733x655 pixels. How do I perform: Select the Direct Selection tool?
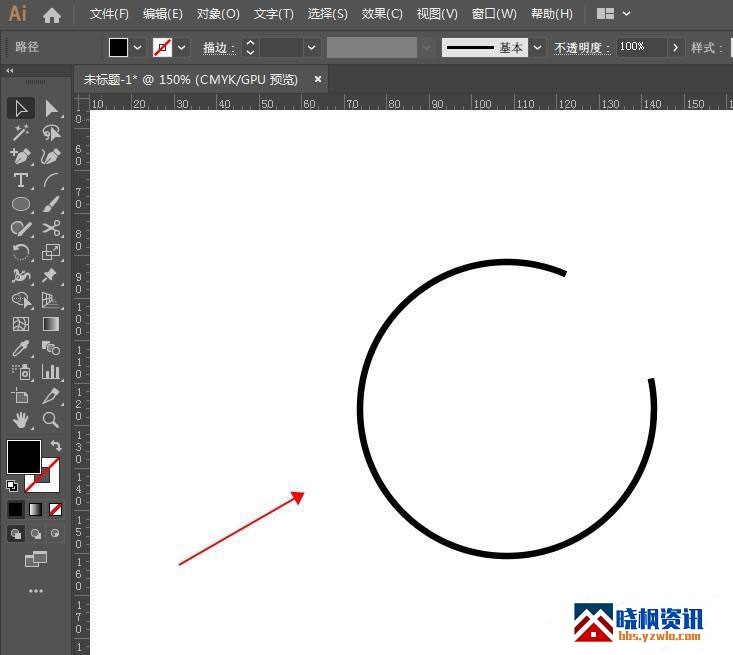(x=51, y=108)
